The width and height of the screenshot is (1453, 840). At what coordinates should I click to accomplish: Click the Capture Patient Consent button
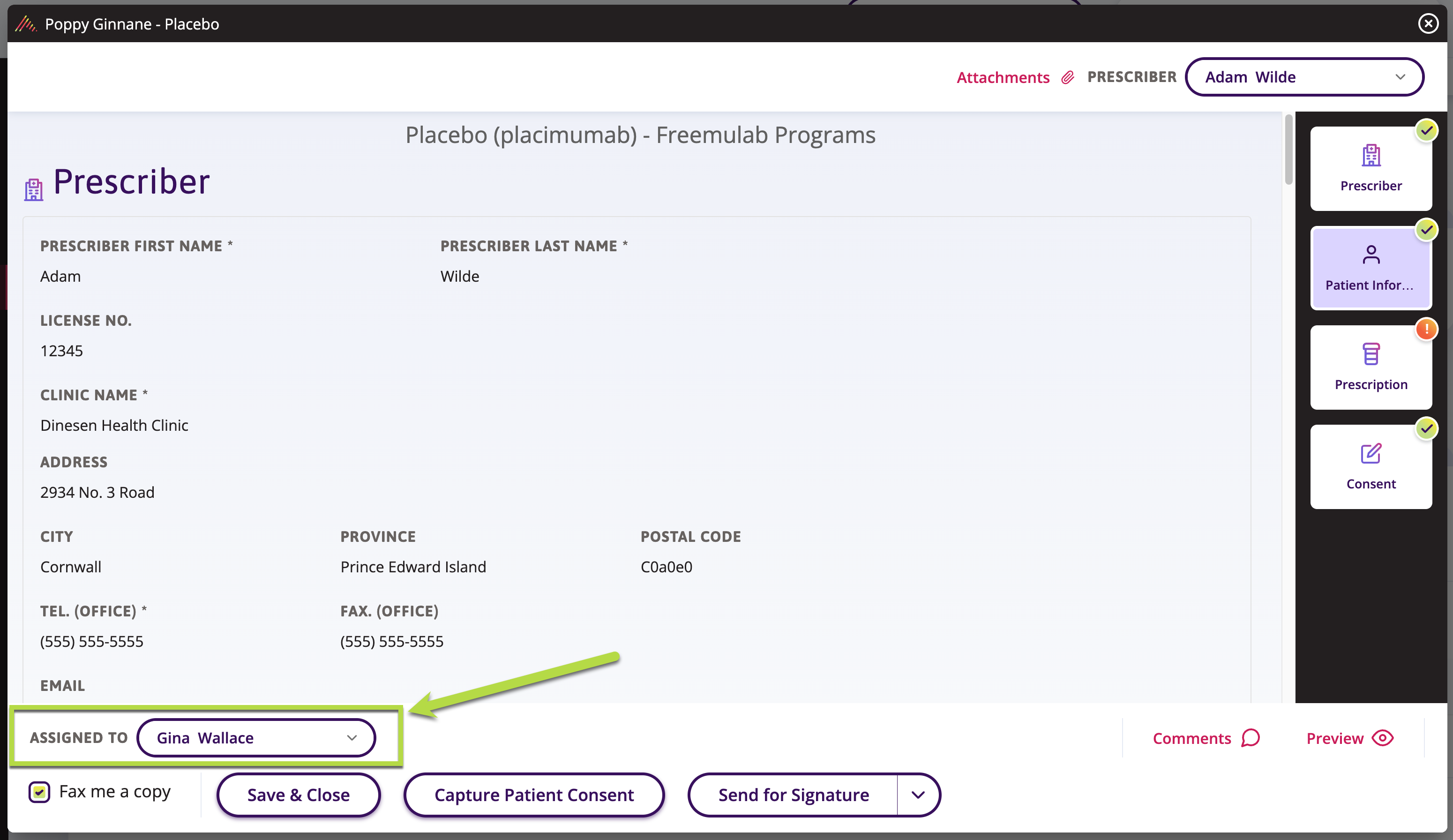534,795
